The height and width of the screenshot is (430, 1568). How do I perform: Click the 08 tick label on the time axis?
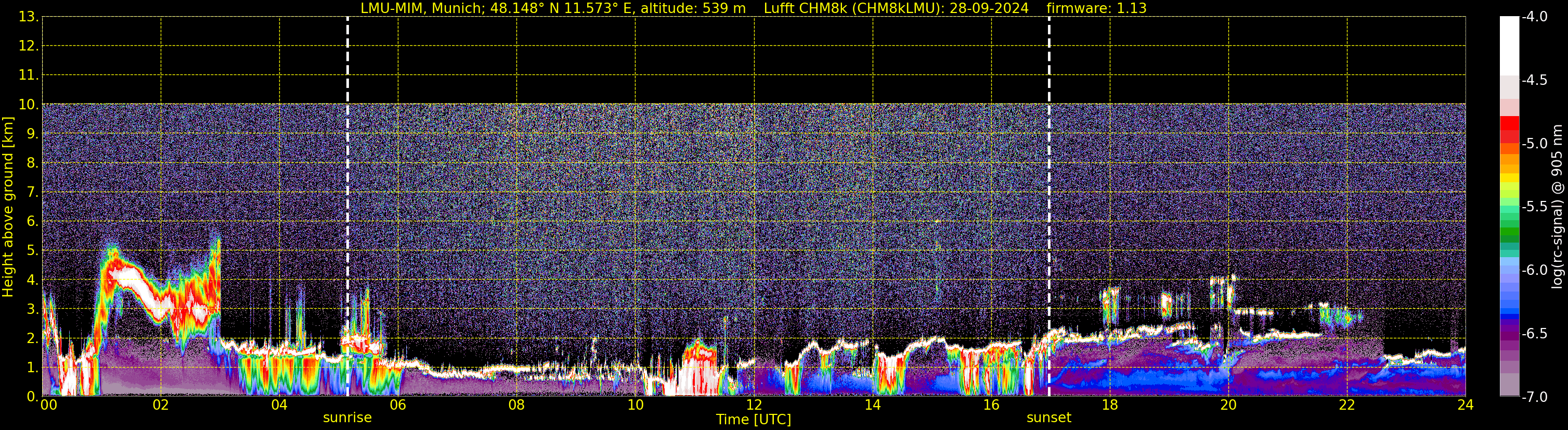(517, 405)
